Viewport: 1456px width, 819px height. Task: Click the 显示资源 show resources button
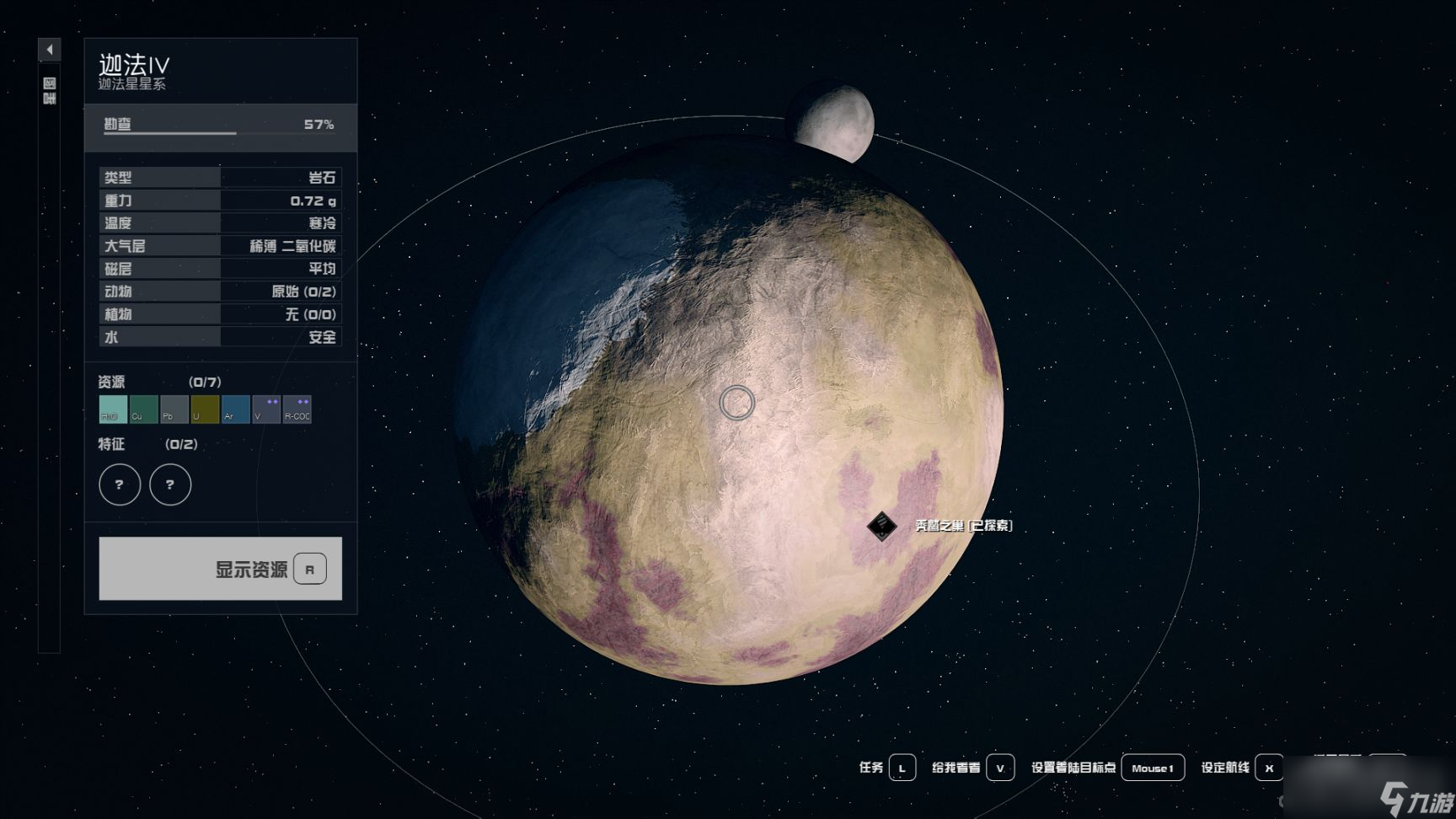[x=221, y=569]
